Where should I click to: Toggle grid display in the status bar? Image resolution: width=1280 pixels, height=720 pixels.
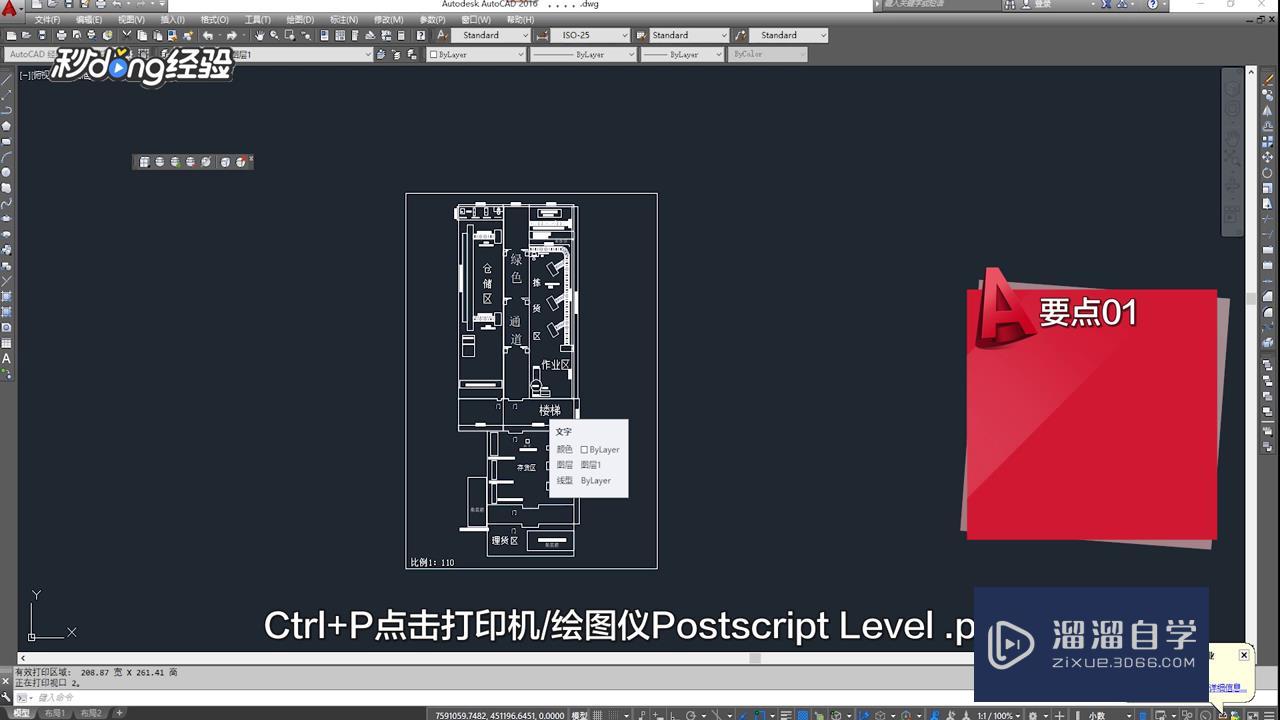(x=597, y=713)
